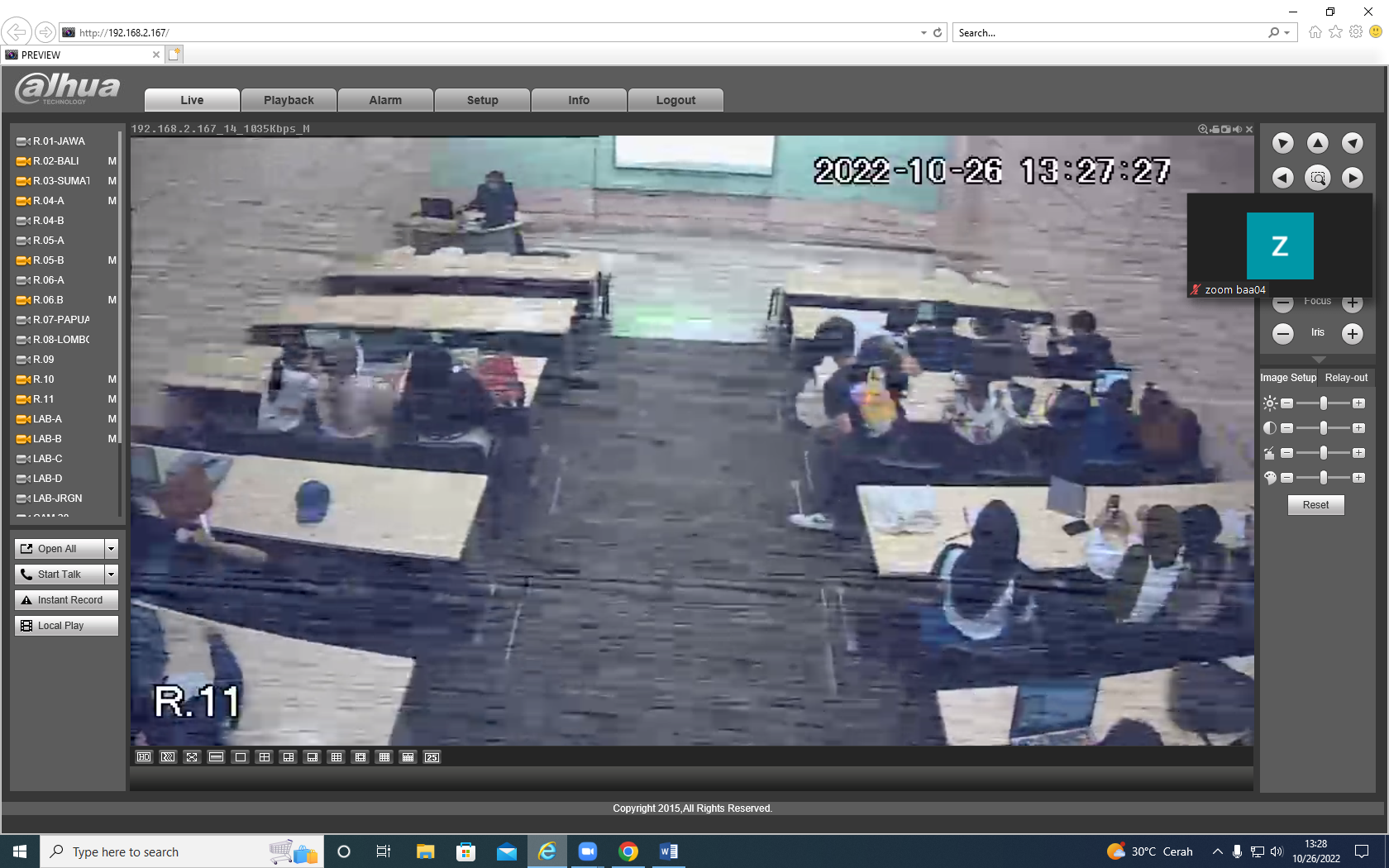Click the Start Talk button
The width and height of the screenshot is (1389, 868).
(60, 574)
